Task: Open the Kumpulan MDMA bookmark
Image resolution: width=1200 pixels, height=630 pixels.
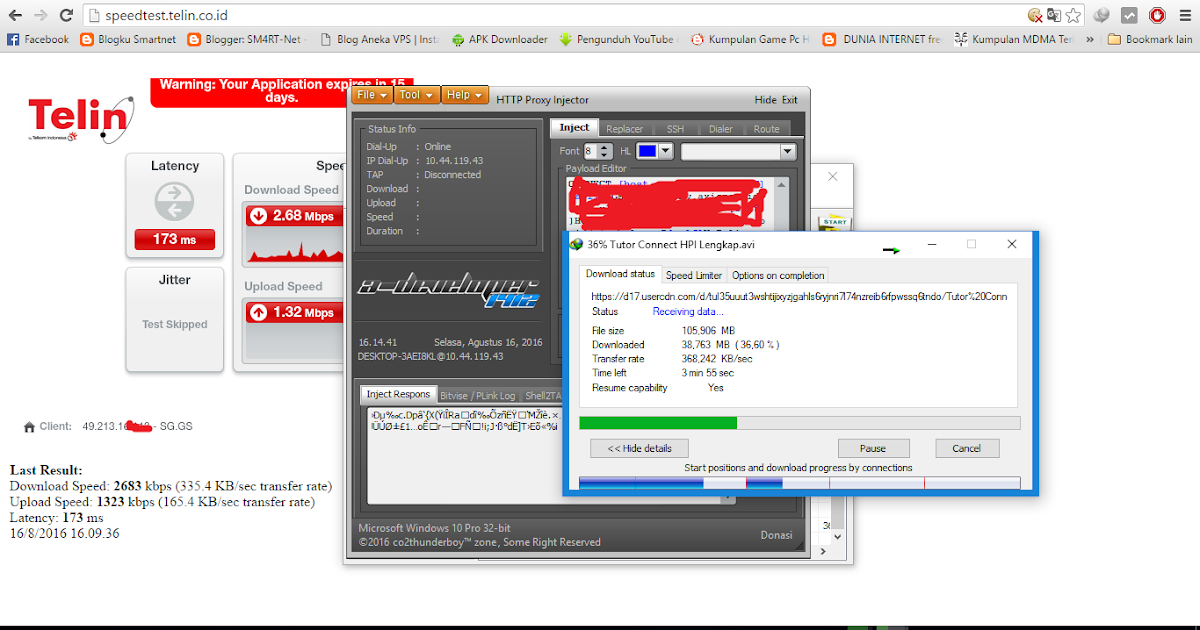Action: pos(1014,39)
